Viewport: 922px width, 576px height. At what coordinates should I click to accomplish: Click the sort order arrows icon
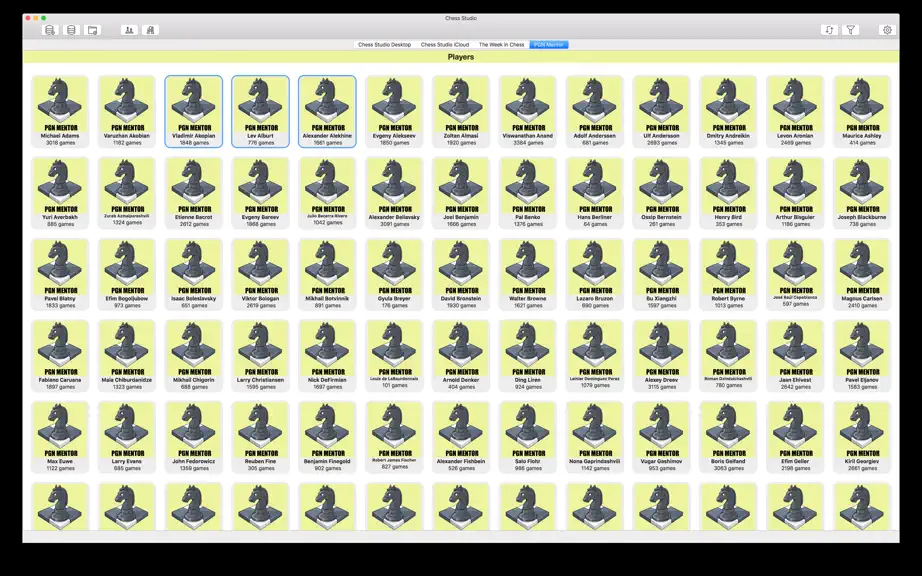[x=829, y=30]
